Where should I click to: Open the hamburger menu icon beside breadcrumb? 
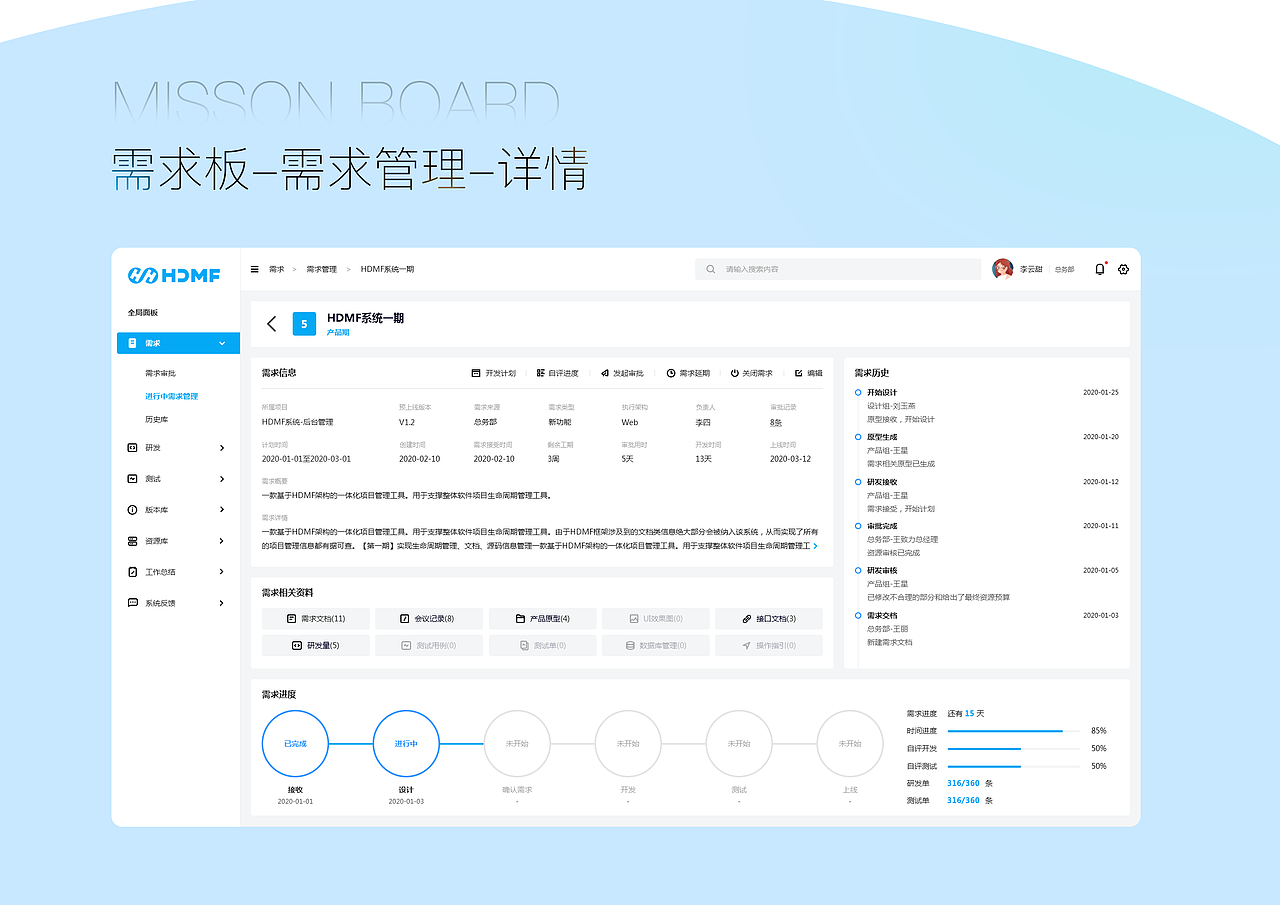(254, 269)
